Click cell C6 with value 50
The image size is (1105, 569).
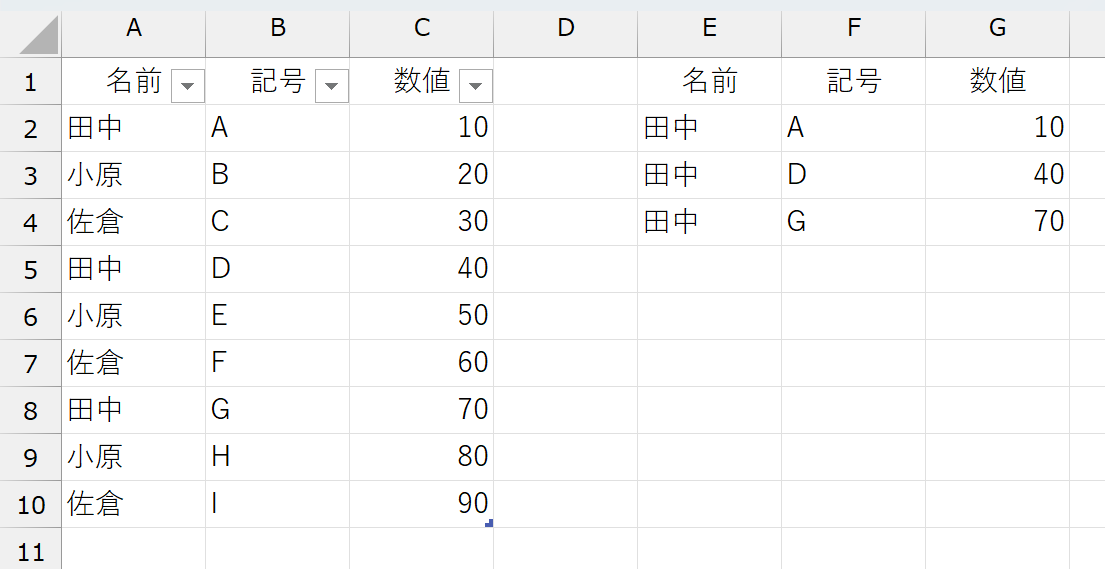point(421,316)
